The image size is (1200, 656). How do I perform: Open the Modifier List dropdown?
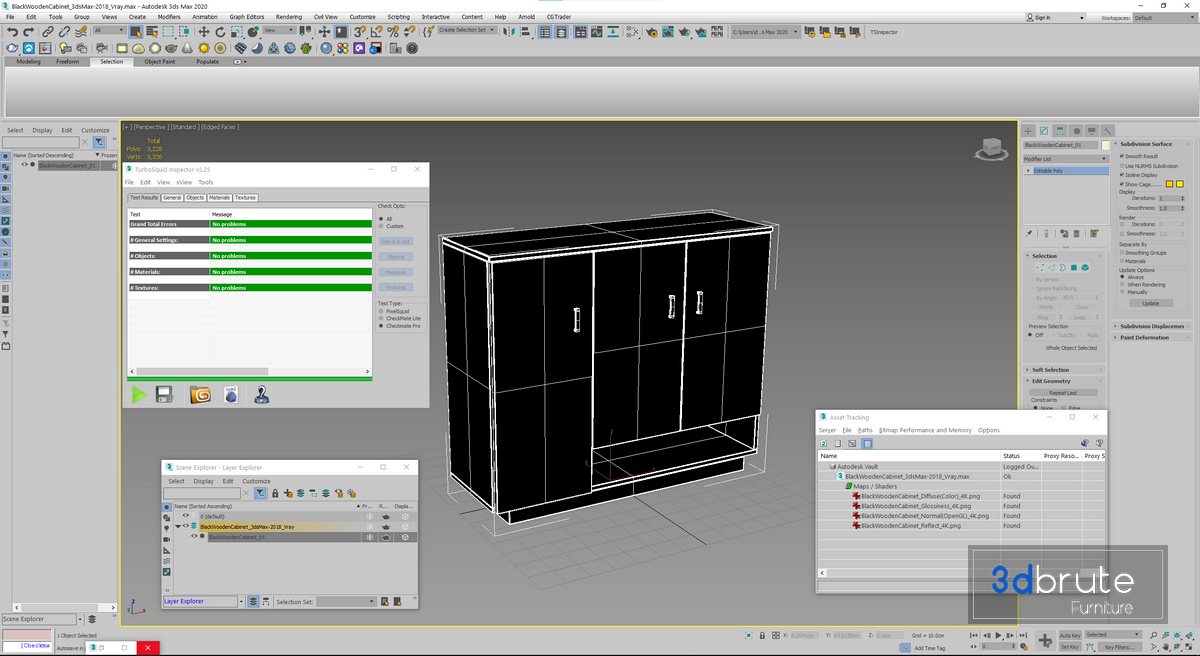point(1065,159)
